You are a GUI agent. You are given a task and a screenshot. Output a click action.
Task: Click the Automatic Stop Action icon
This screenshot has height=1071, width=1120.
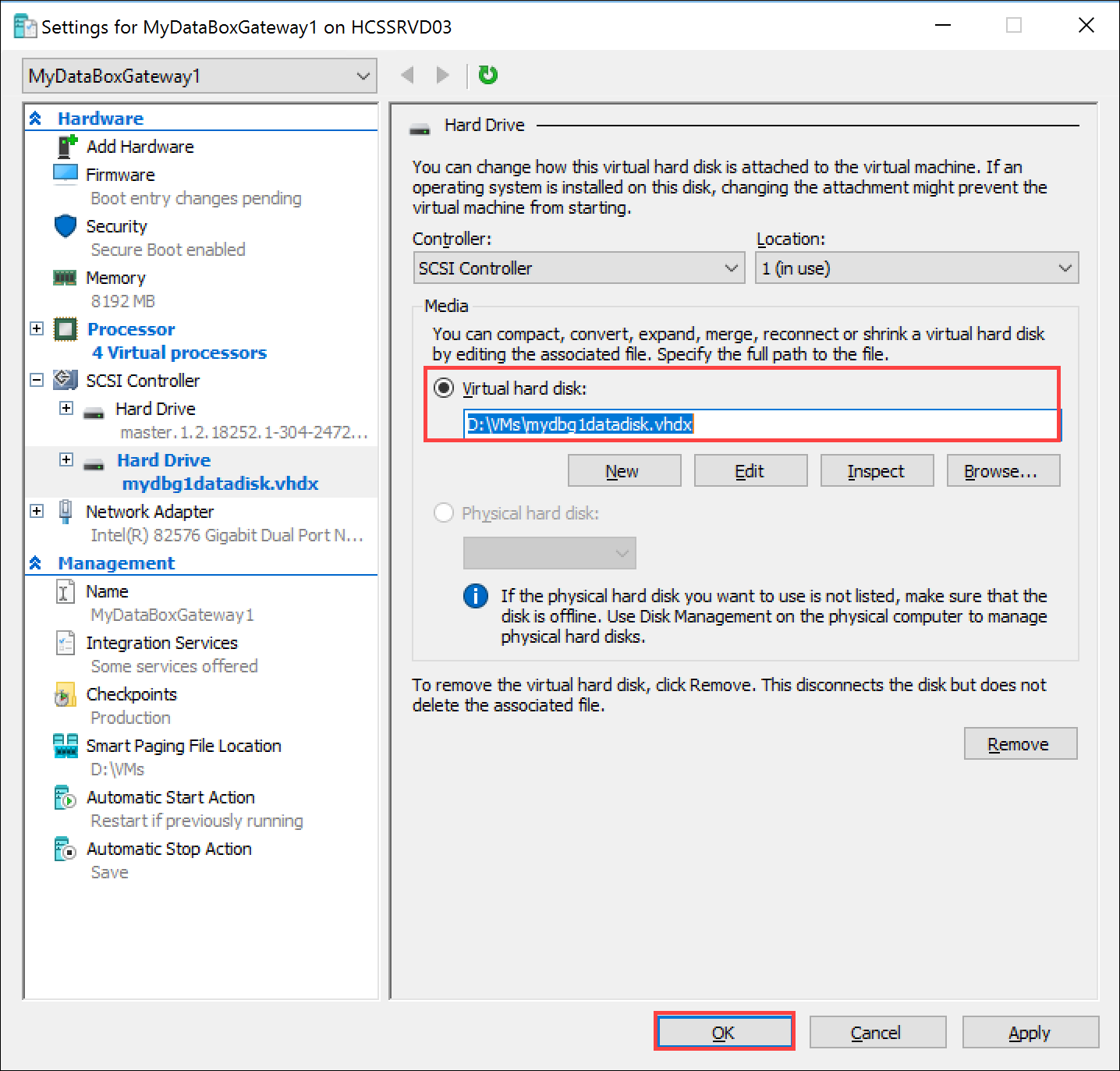(66, 849)
